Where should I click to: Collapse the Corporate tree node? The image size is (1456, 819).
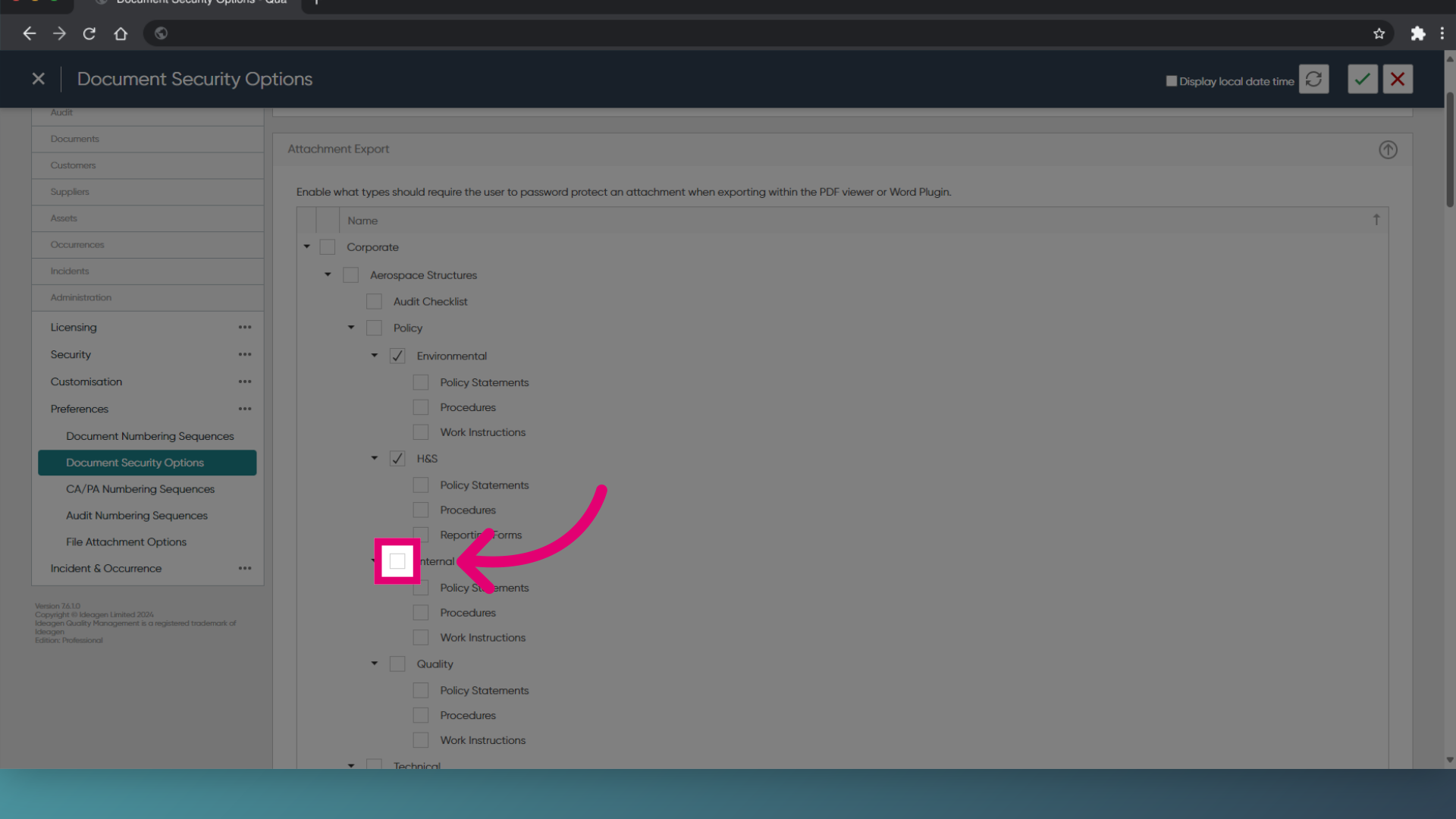[x=307, y=246]
